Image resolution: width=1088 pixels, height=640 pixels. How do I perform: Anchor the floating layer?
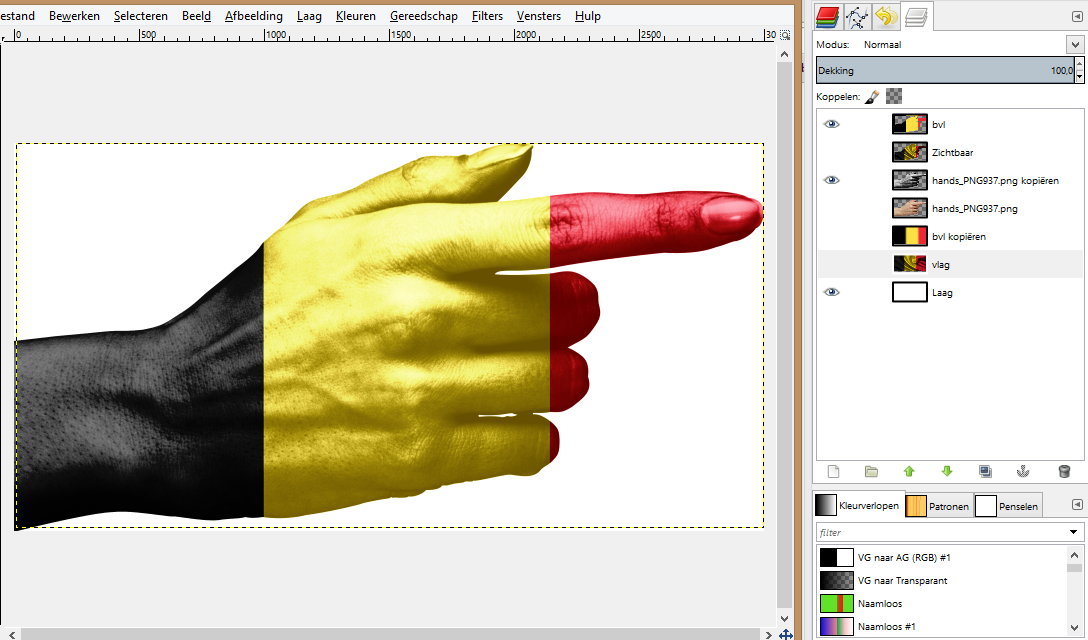point(1023,471)
